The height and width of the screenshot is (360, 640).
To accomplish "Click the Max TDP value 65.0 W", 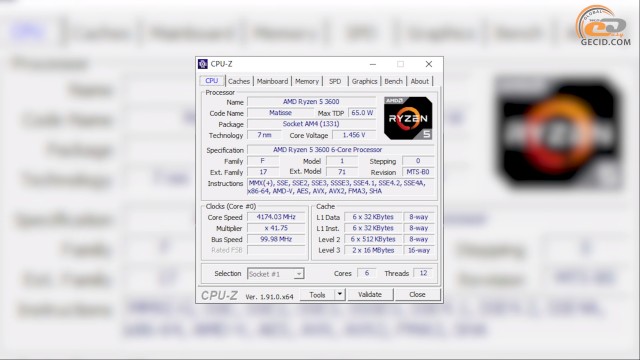I will 362,113.
